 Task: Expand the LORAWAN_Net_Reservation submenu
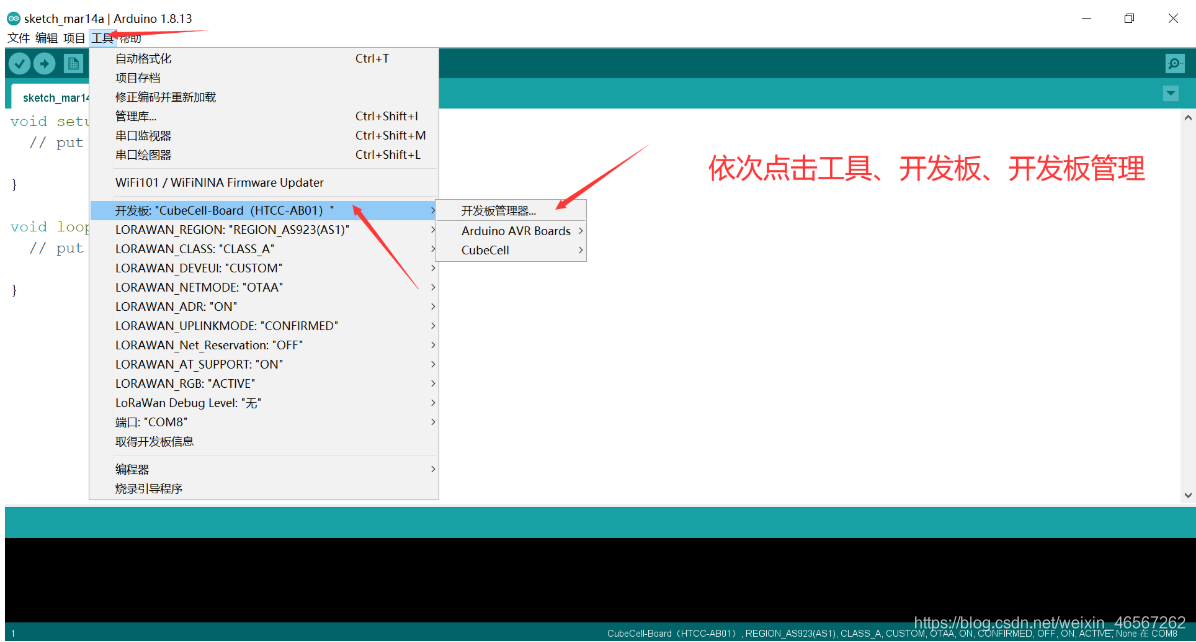tap(264, 345)
